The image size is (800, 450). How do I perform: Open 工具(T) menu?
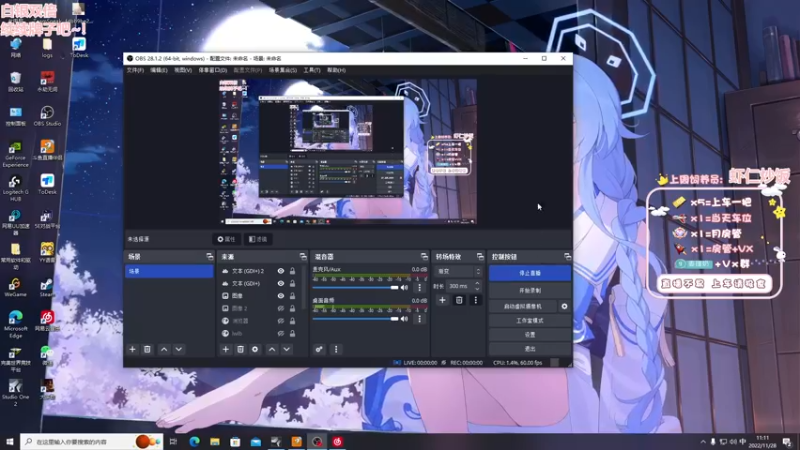pyautogui.click(x=312, y=70)
